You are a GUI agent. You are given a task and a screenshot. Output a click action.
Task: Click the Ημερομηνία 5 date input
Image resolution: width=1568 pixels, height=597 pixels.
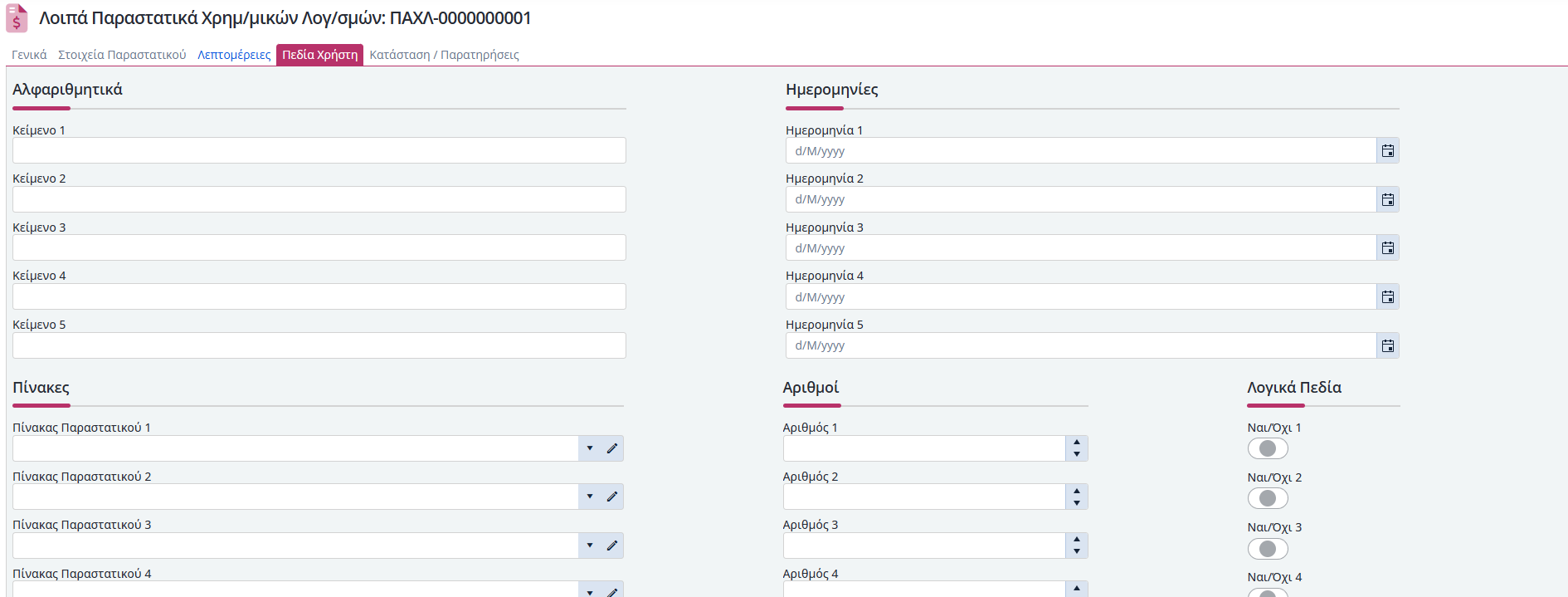1081,345
